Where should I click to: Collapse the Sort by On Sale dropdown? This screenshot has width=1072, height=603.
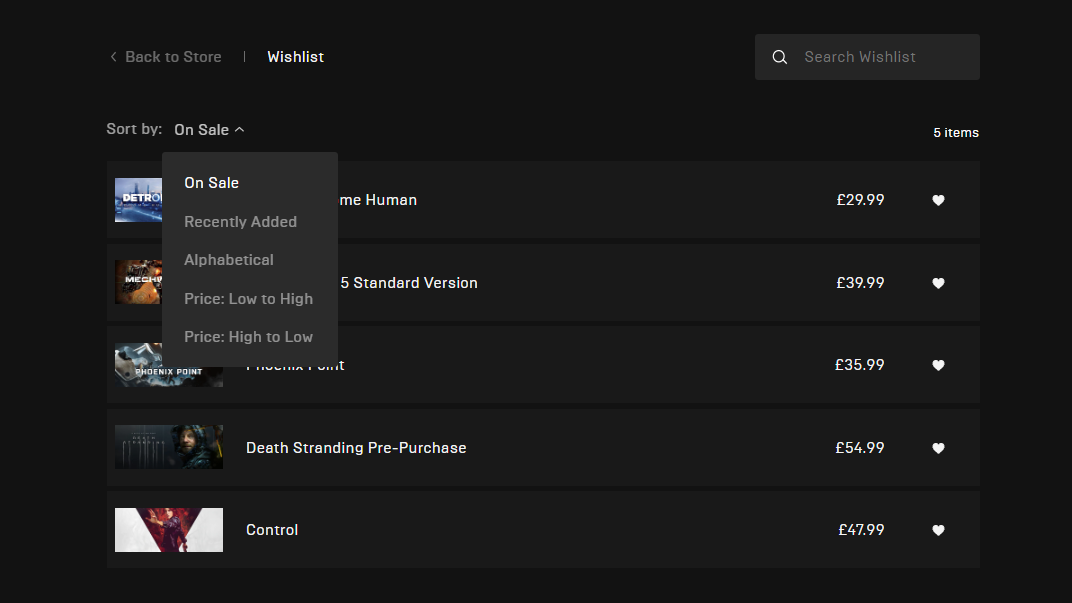click(209, 130)
